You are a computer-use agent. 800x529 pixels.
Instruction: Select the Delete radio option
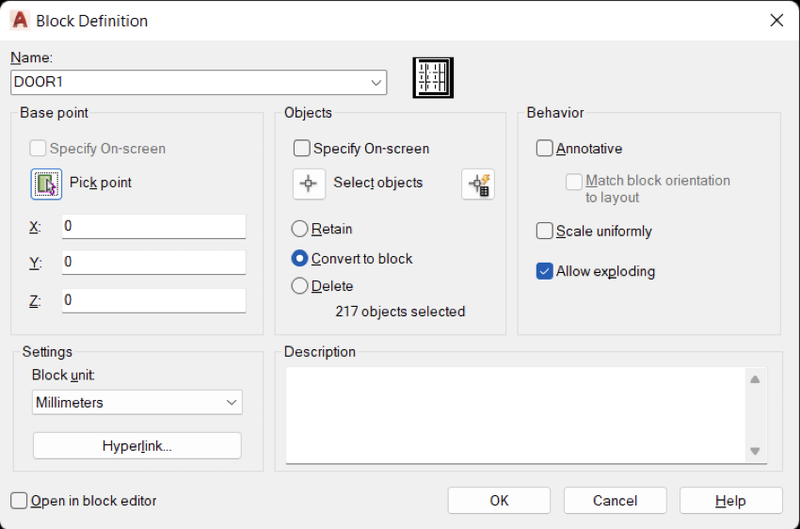point(299,286)
